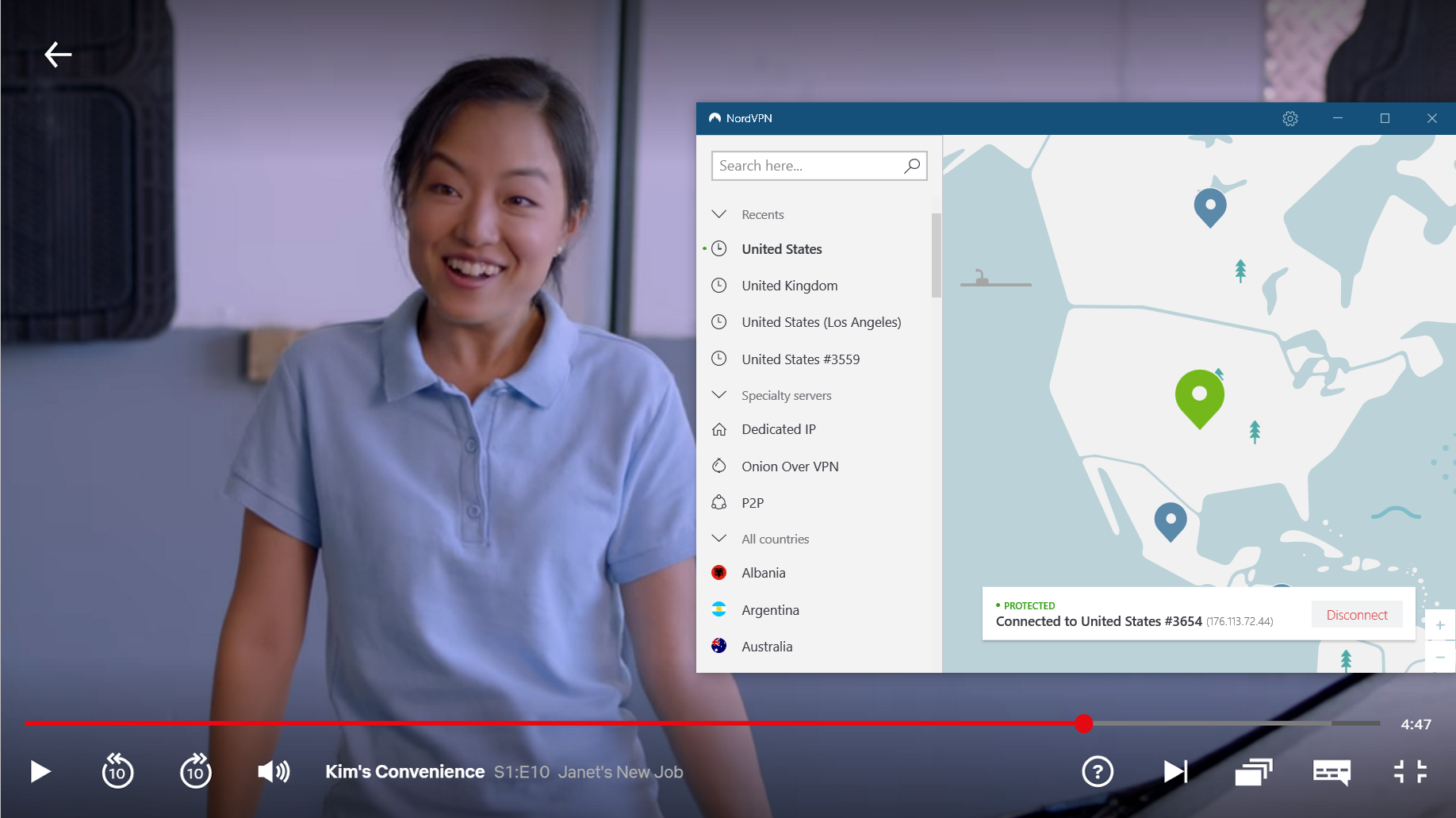Click the Mexico map pin
The width and height of the screenshot is (1456, 818).
[1171, 521]
